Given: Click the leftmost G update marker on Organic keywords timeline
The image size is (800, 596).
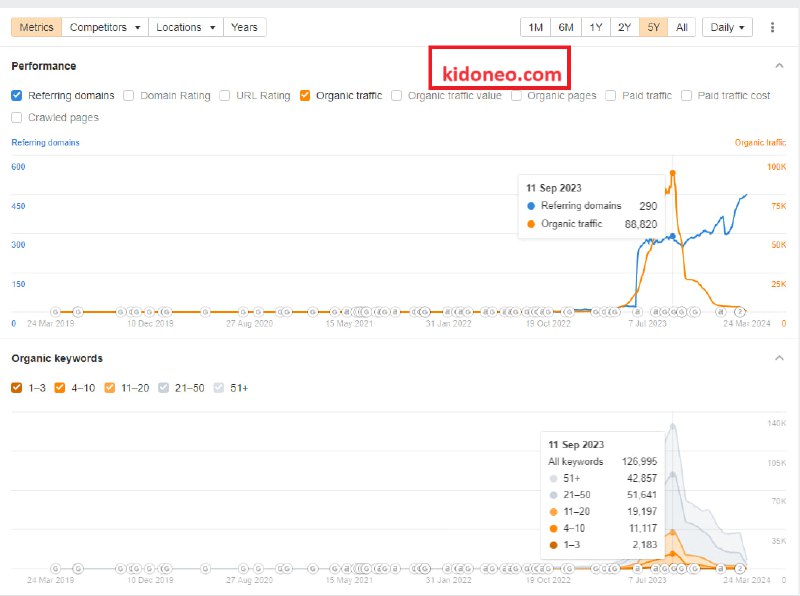Looking at the screenshot, I should click(56, 568).
